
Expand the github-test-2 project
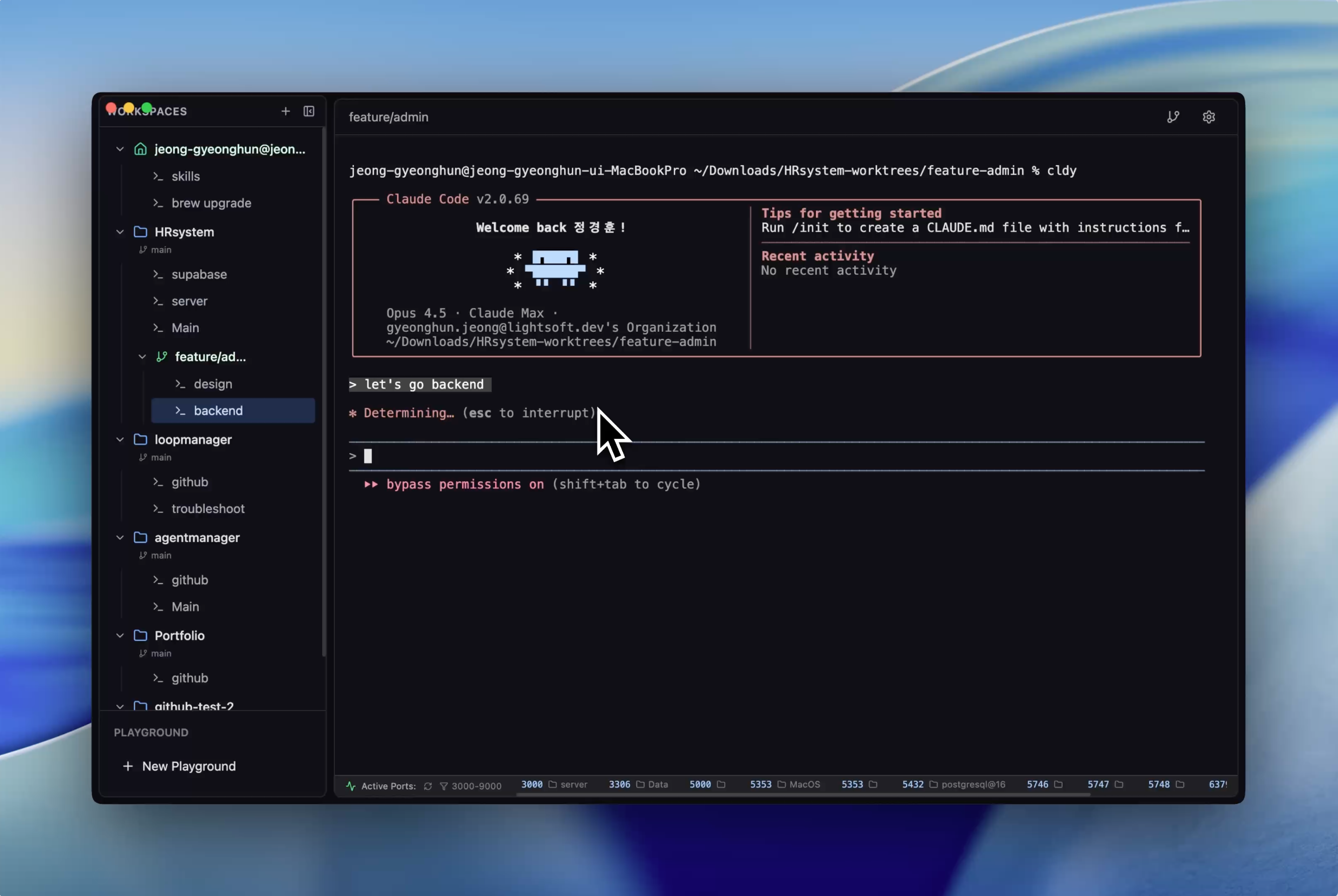point(120,706)
